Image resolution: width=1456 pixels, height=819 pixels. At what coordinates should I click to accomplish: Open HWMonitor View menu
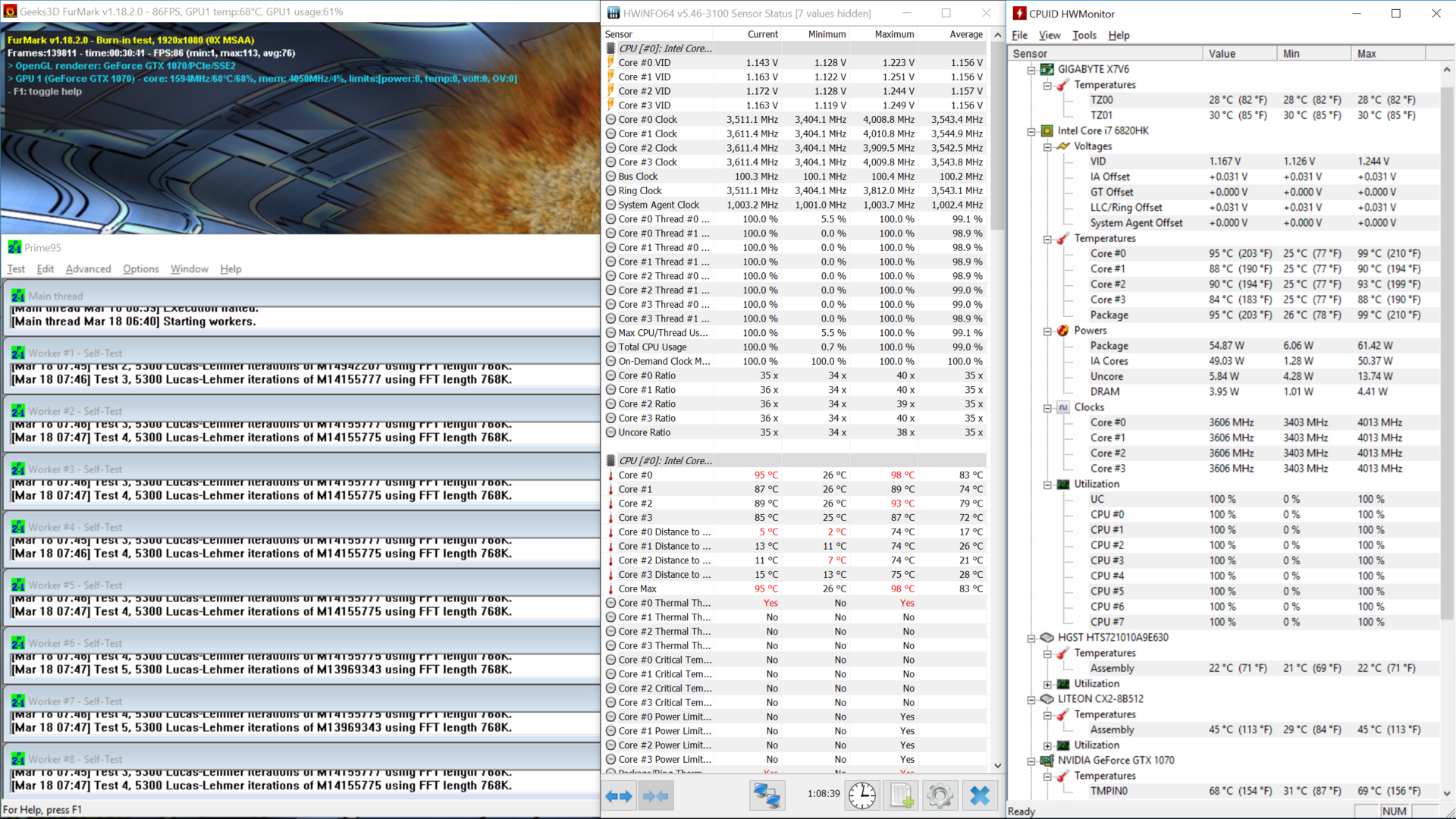click(x=1050, y=35)
